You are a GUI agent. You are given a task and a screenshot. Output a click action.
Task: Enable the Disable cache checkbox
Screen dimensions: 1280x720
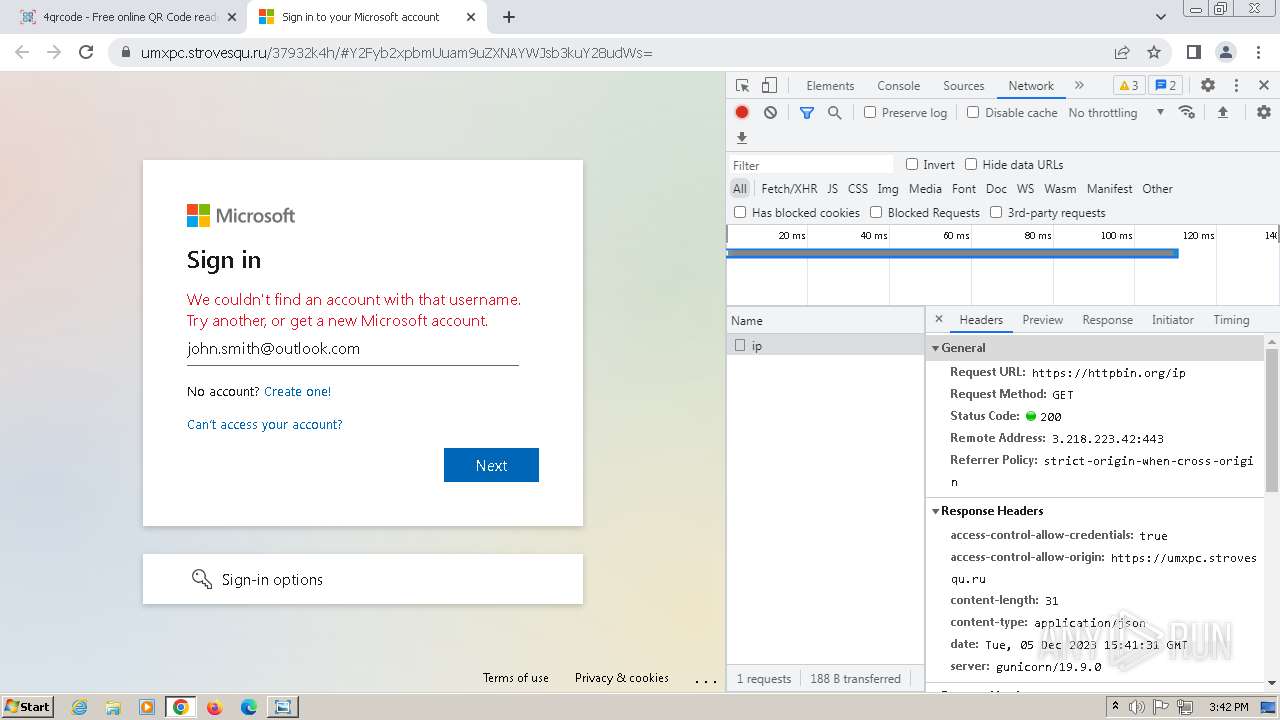(x=973, y=113)
